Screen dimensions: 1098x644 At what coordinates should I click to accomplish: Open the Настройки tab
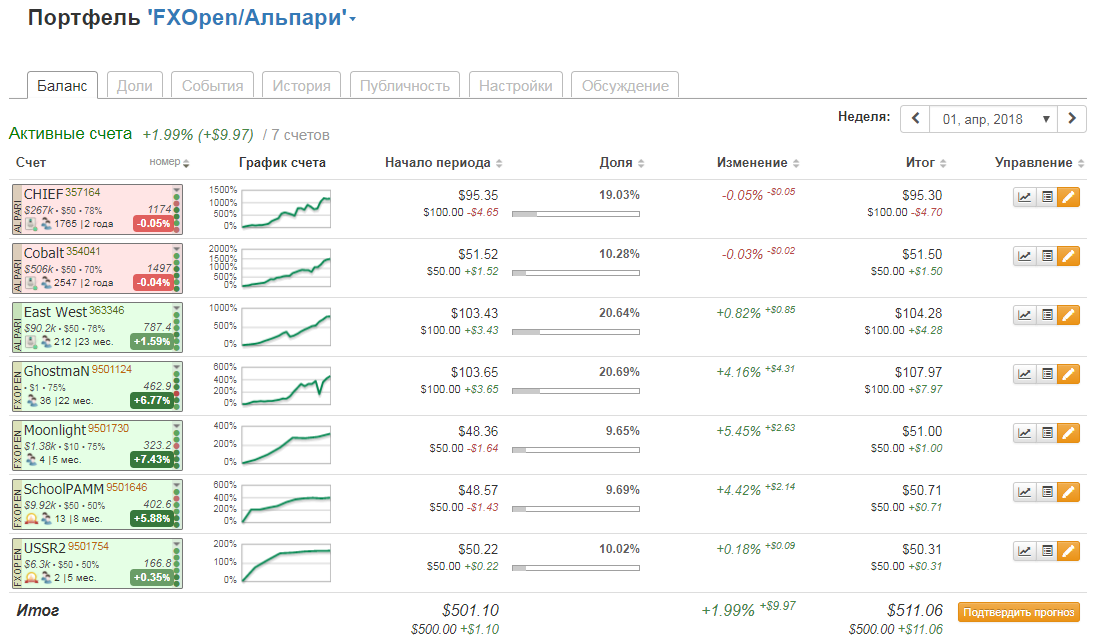pyautogui.click(x=515, y=86)
